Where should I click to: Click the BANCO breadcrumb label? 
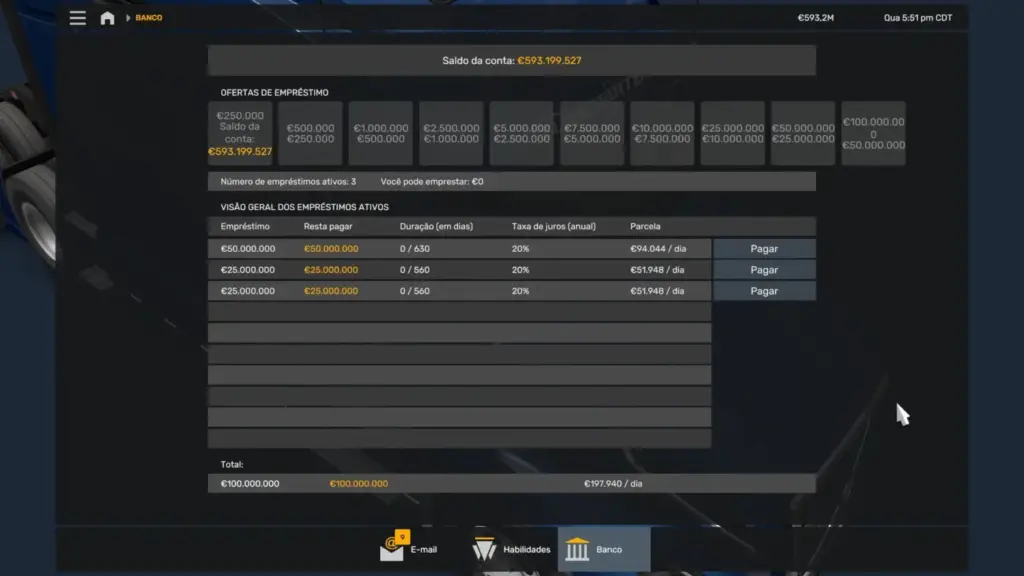pos(149,18)
